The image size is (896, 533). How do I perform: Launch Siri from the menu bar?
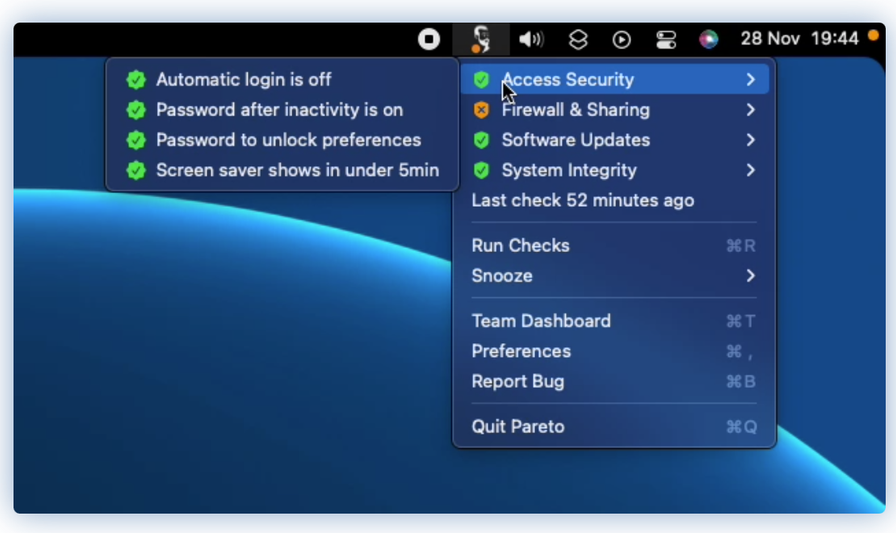click(x=709, y=39)
